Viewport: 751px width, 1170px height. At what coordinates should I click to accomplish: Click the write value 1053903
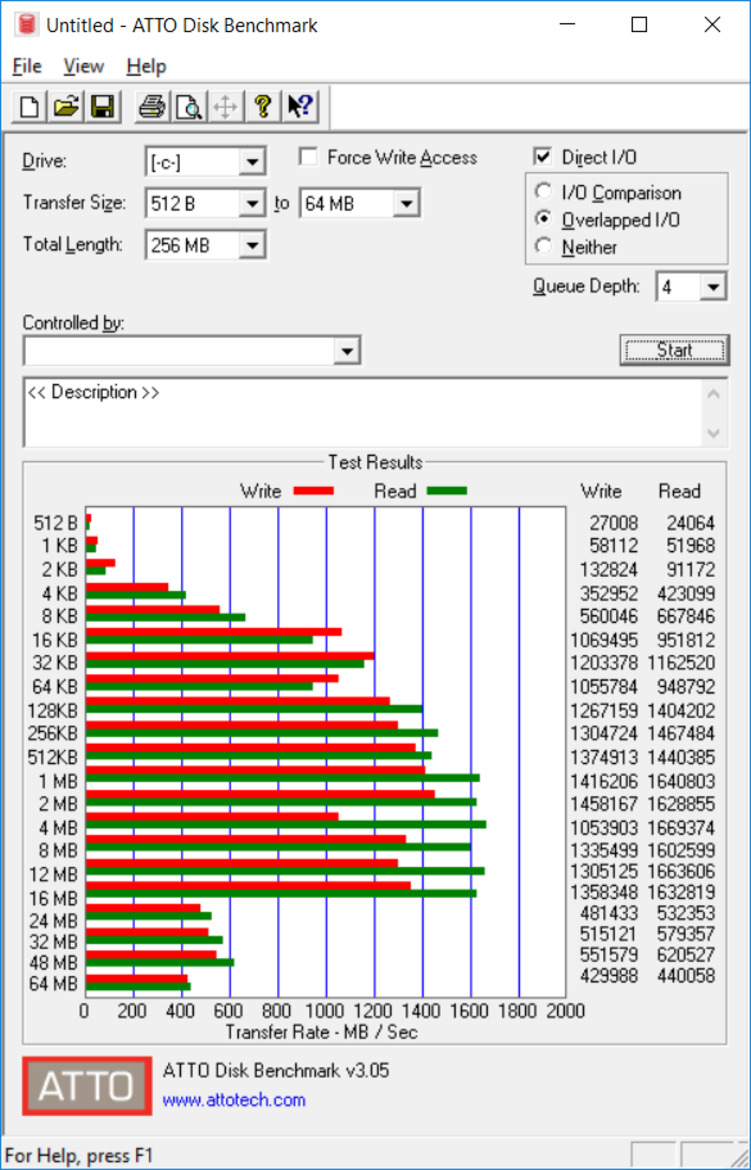tap(604, 828)
